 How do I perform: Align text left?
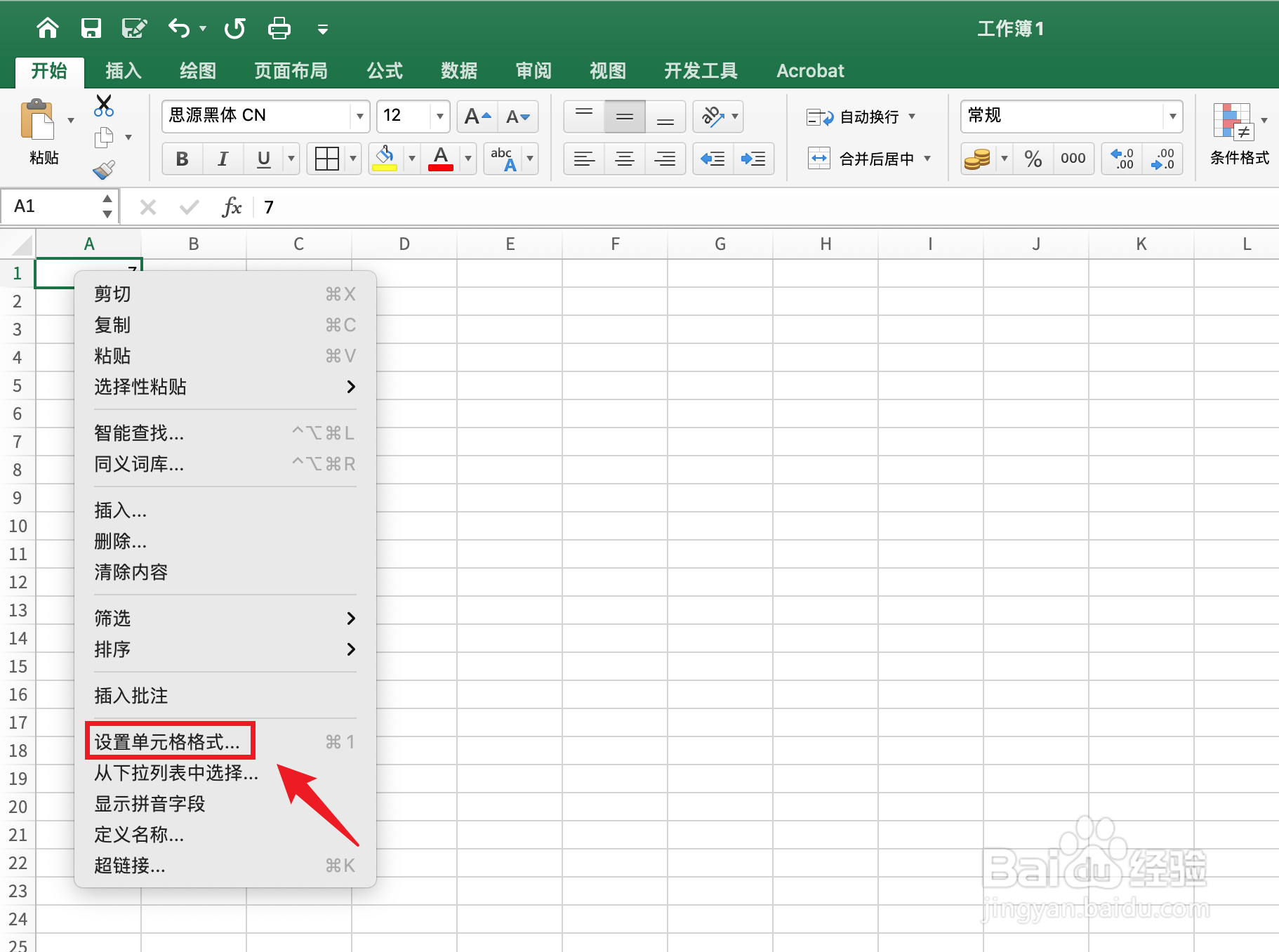584,159
